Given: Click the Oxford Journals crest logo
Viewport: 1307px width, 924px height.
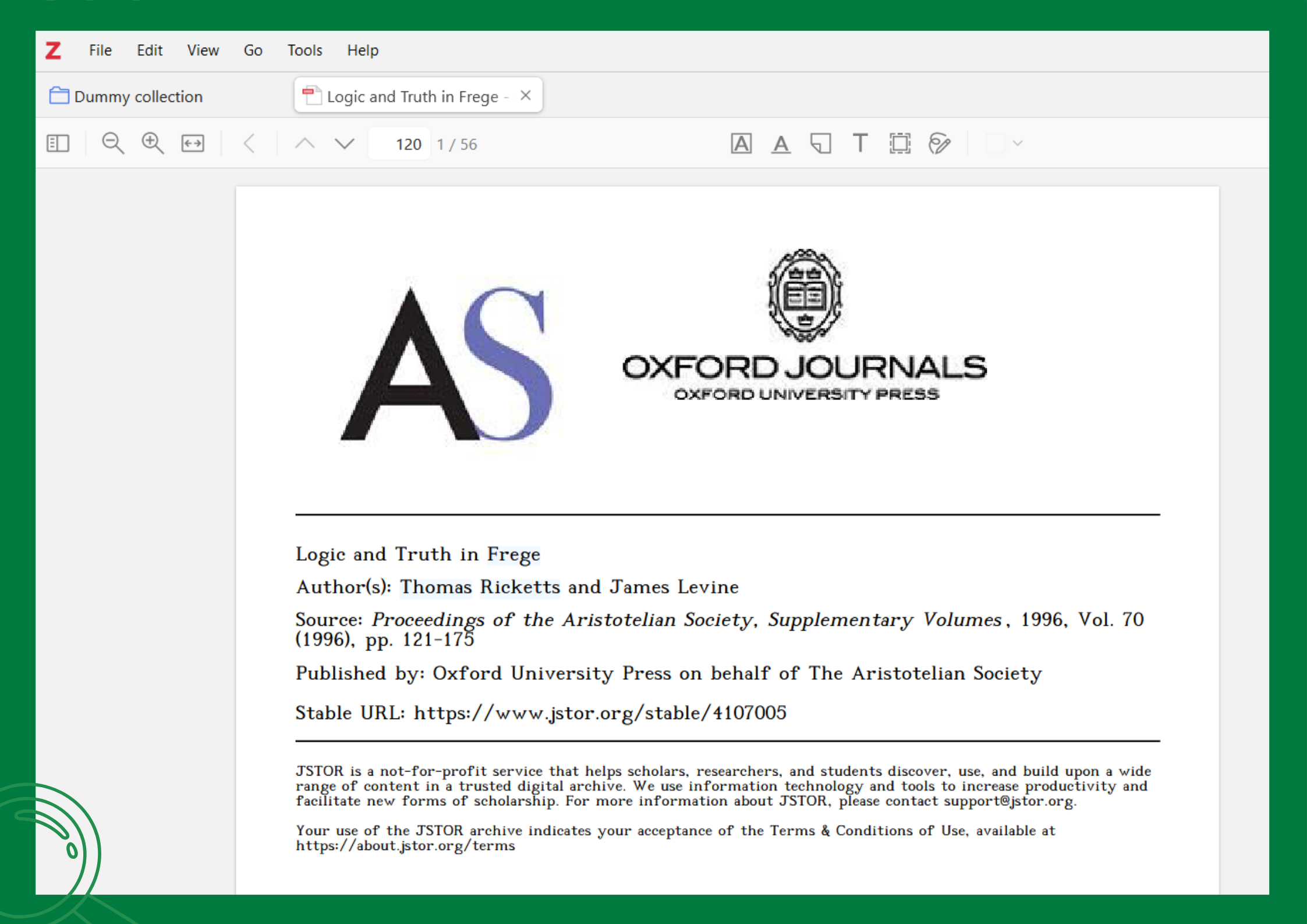Looking at the screenshot, I should pyautogui.click(x=805, y=295).
